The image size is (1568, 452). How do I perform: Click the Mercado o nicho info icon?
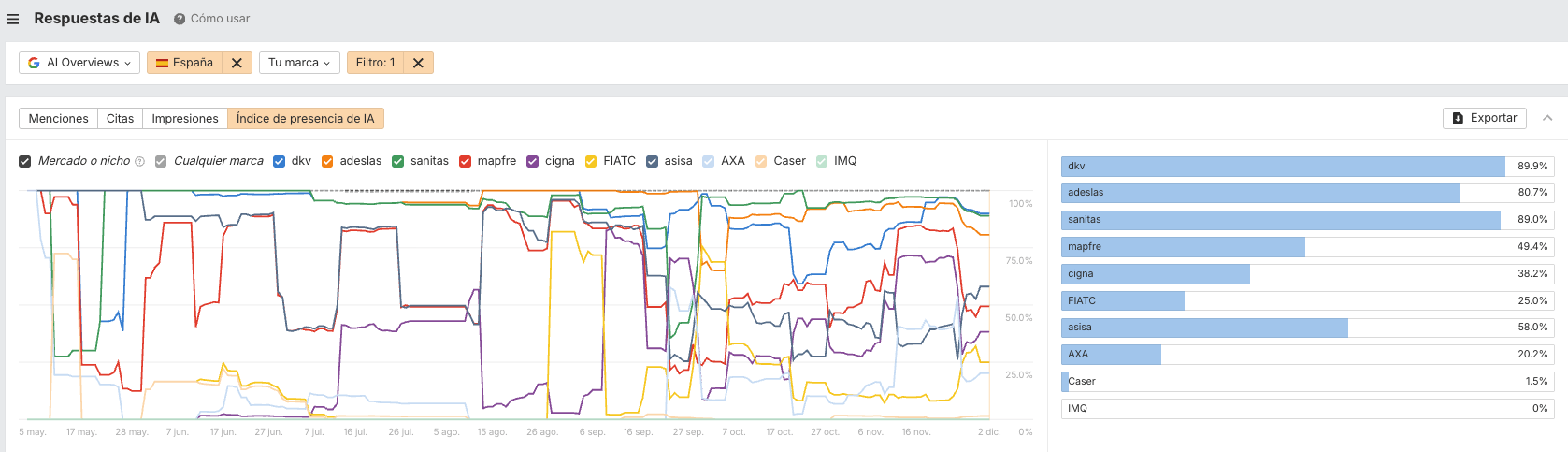140,161
